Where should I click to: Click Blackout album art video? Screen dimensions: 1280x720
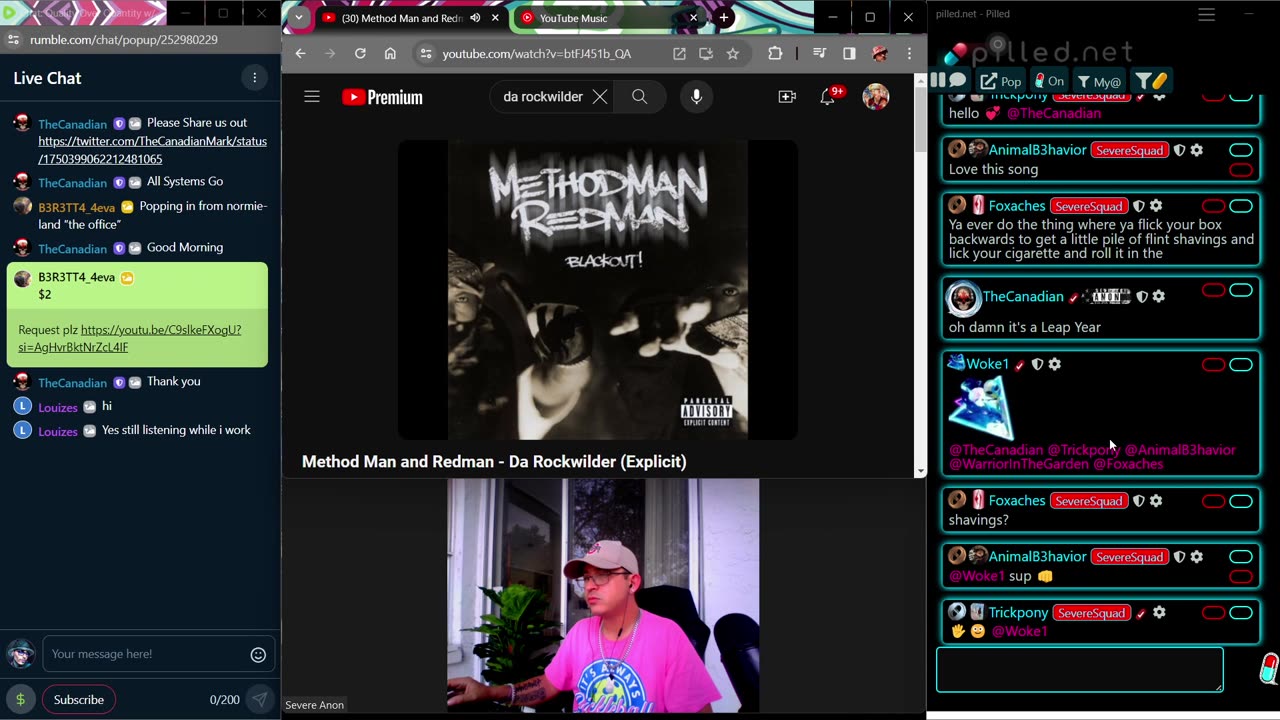click(x=598, y=290)
